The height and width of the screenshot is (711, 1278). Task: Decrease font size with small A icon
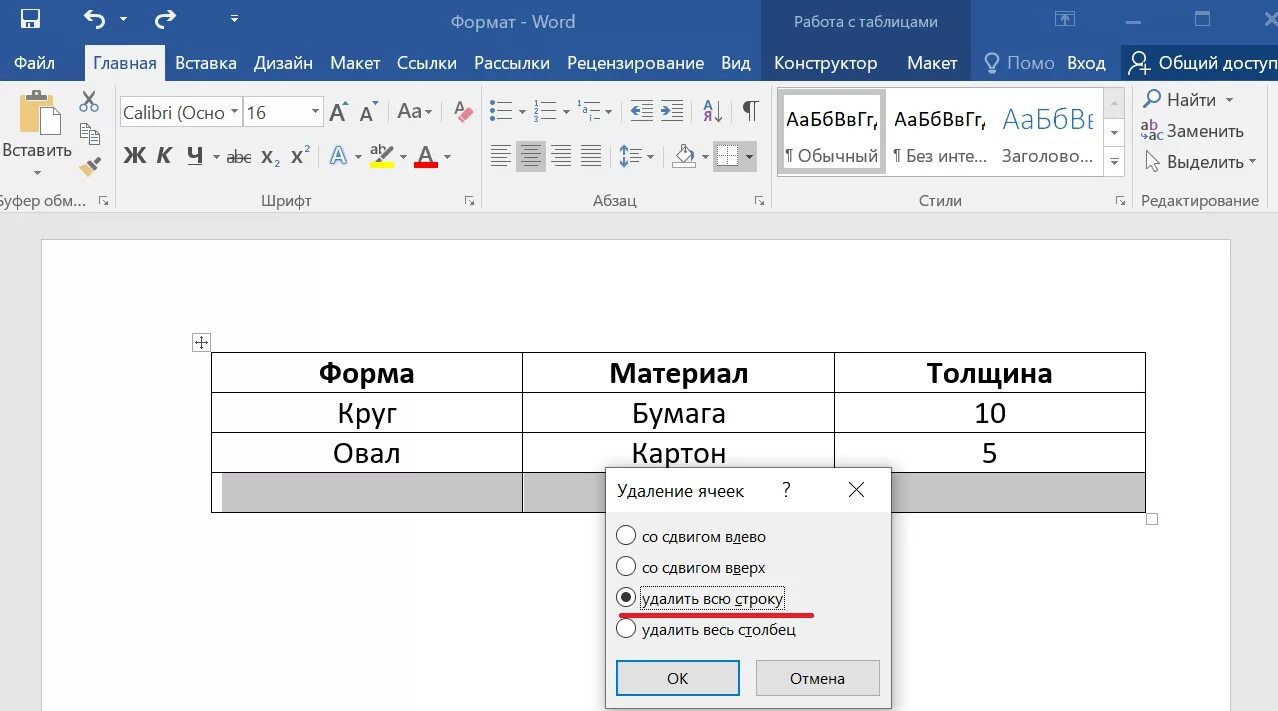368,112
